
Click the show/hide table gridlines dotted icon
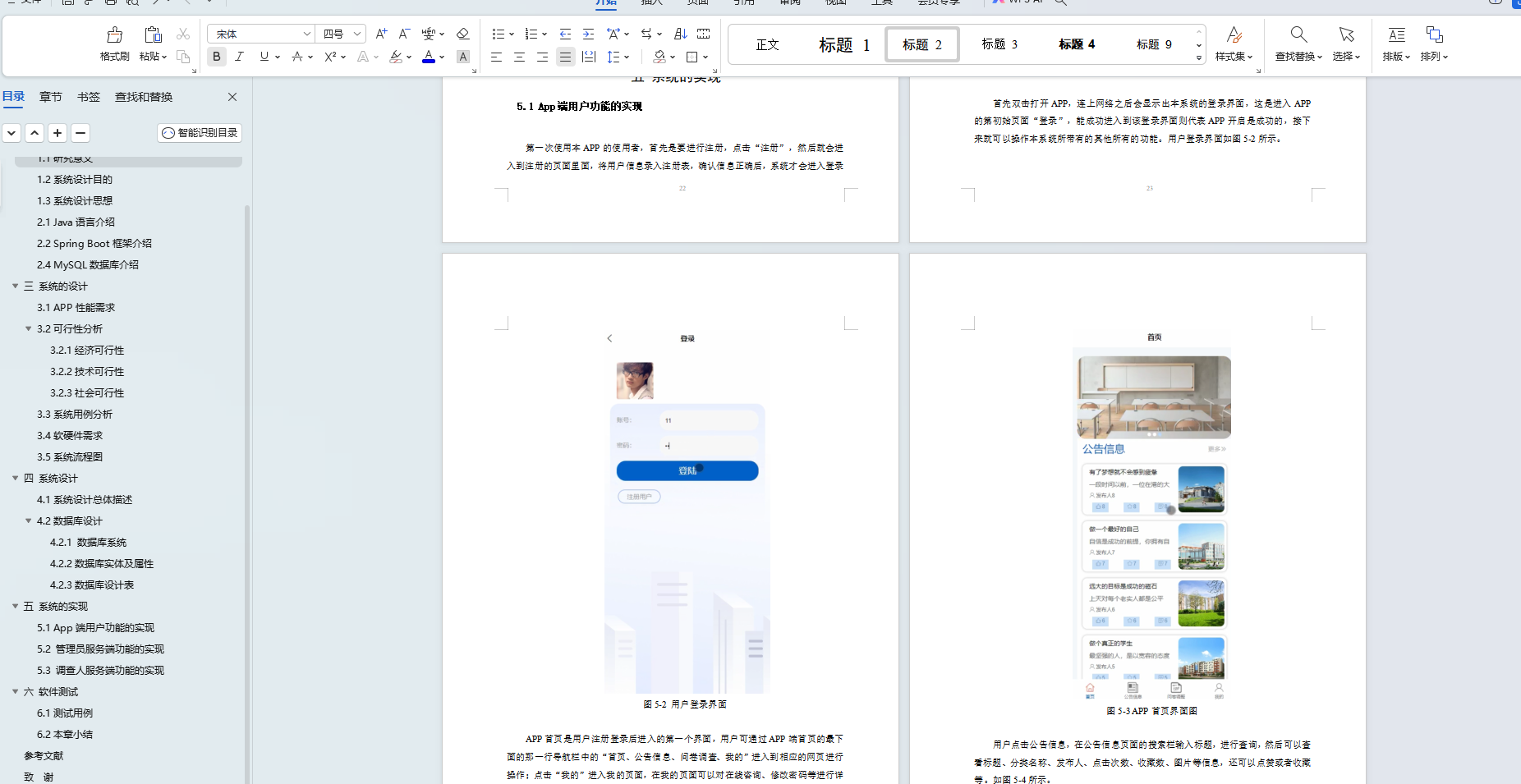704,34
